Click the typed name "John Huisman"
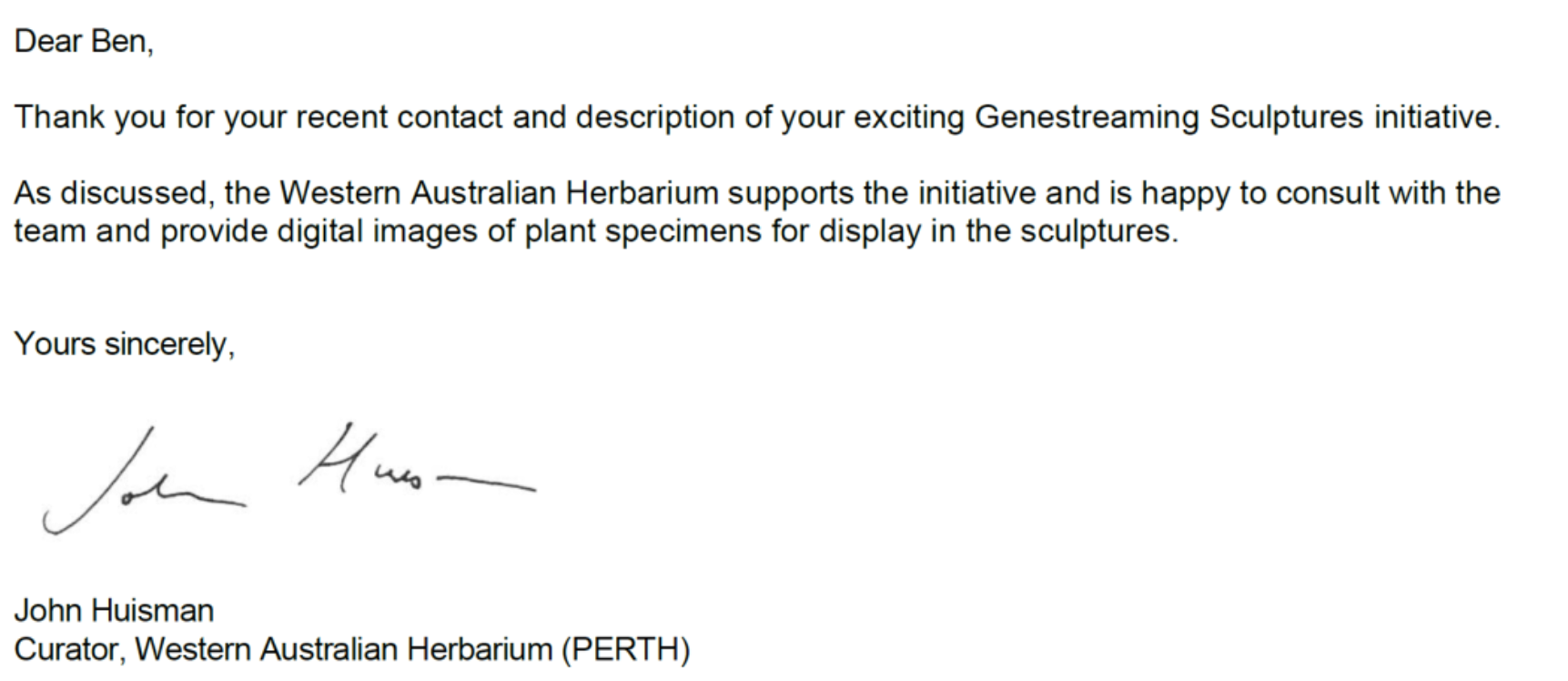The image size is (1568, 681). click(x=114, y=611)
